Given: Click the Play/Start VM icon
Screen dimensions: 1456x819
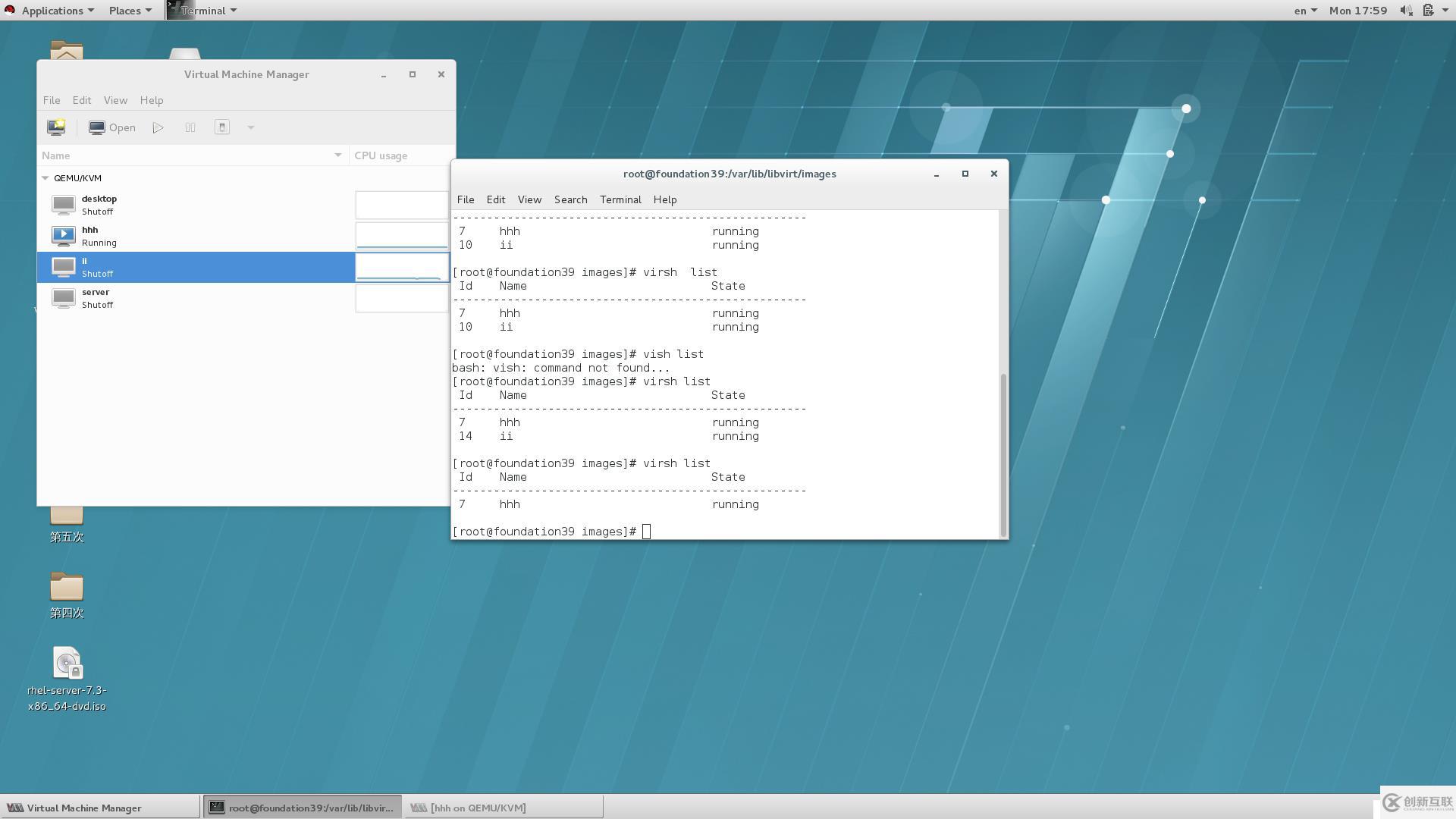Looking at the screenshot, I should 159,127.
